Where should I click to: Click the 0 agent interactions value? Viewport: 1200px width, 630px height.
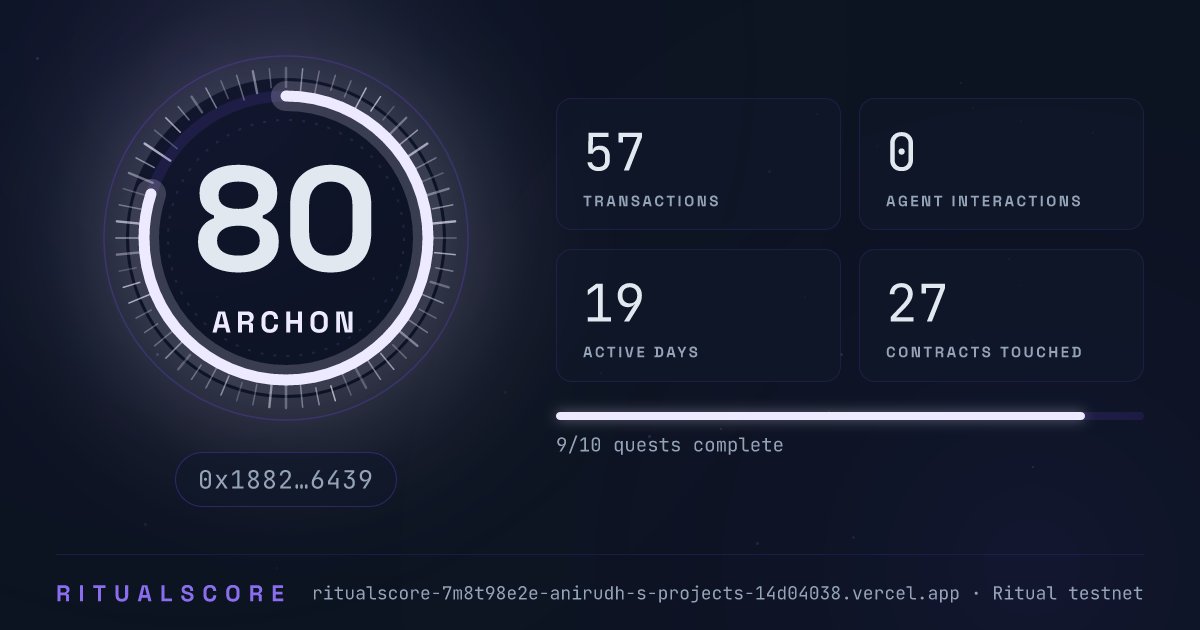[x=901, y=153]
